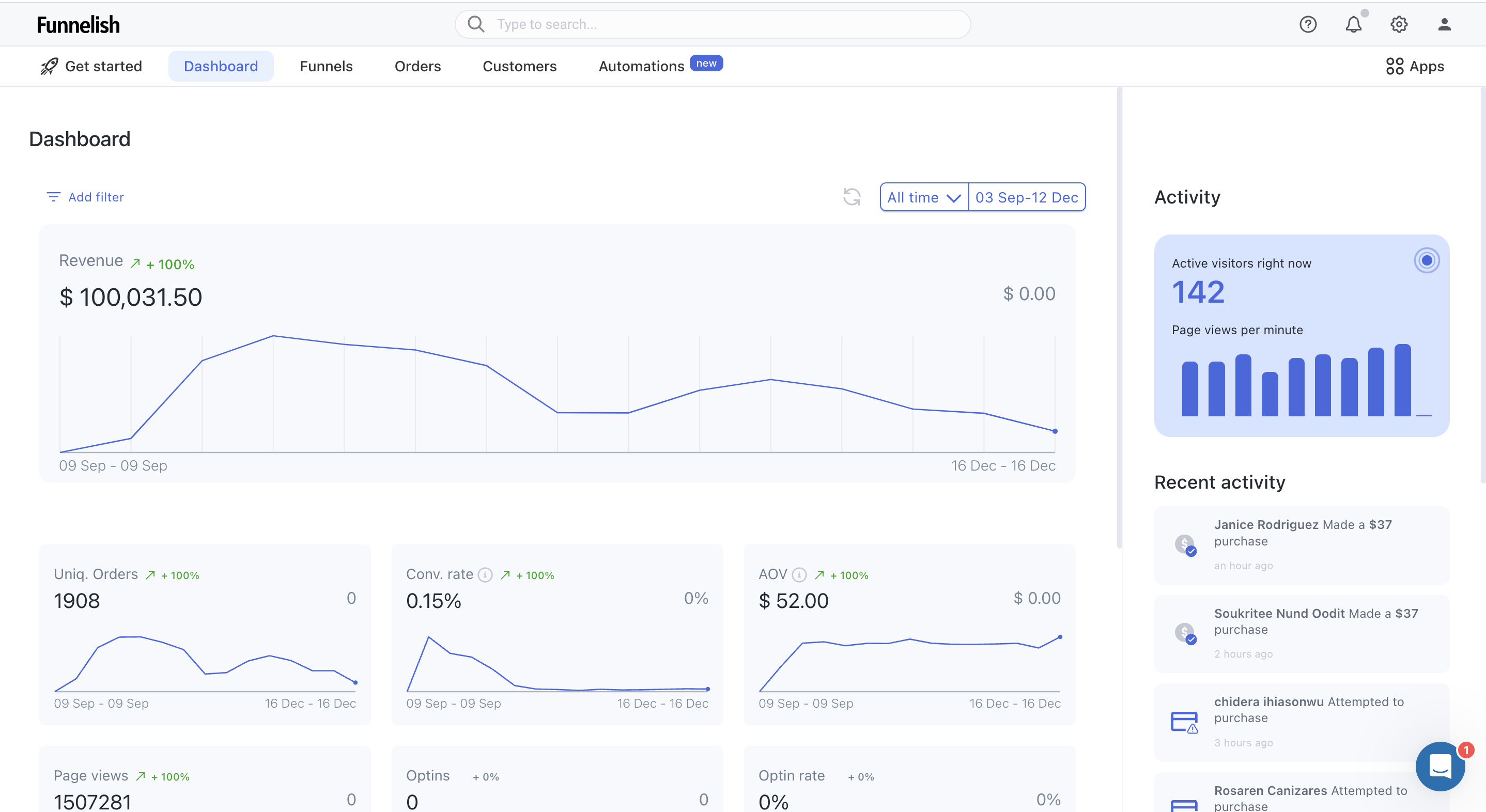Refresh dashboard data with the sync icon
1486x812 pixels.
[852, 197]
